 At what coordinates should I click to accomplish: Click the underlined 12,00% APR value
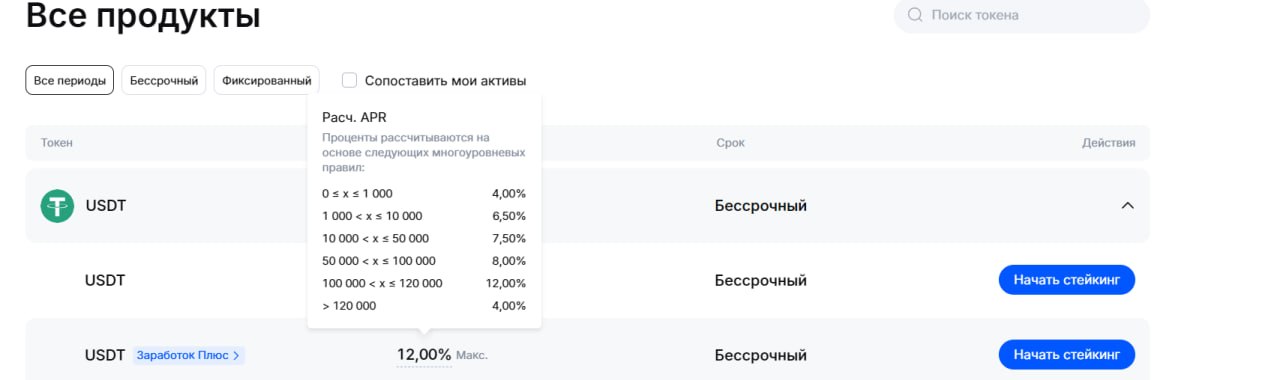coord(424,355)
